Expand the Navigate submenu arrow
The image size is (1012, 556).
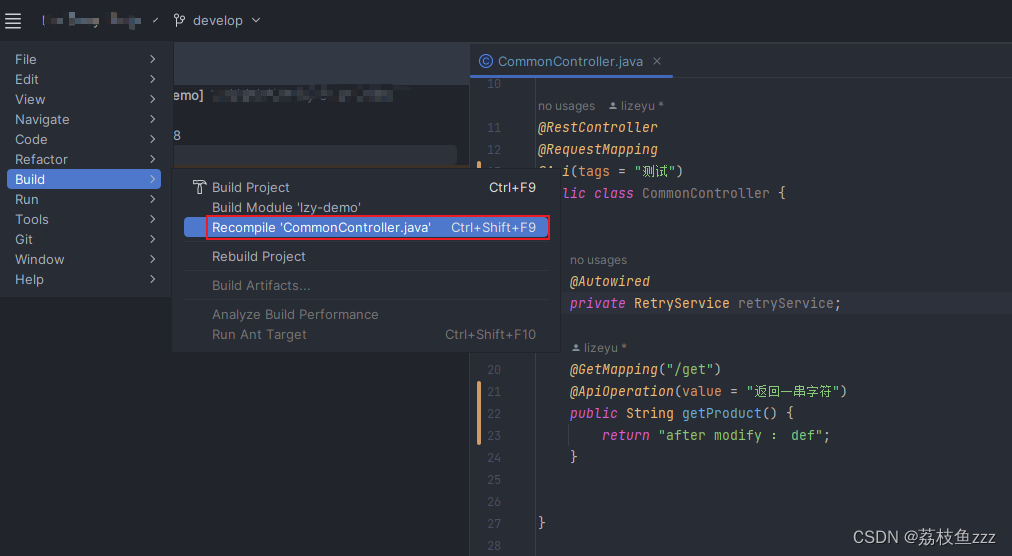(x=152, y=119)
